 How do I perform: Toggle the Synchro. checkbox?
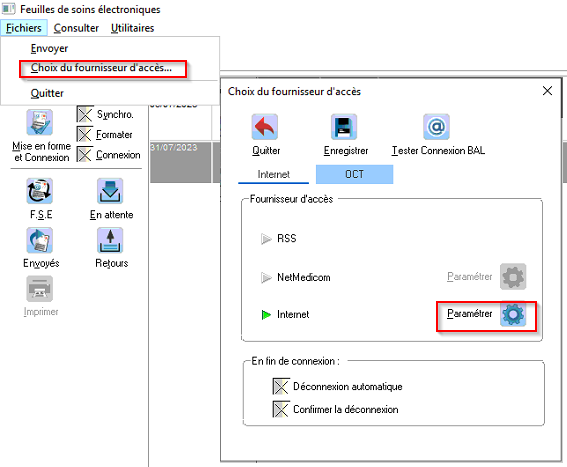[85, 115]
